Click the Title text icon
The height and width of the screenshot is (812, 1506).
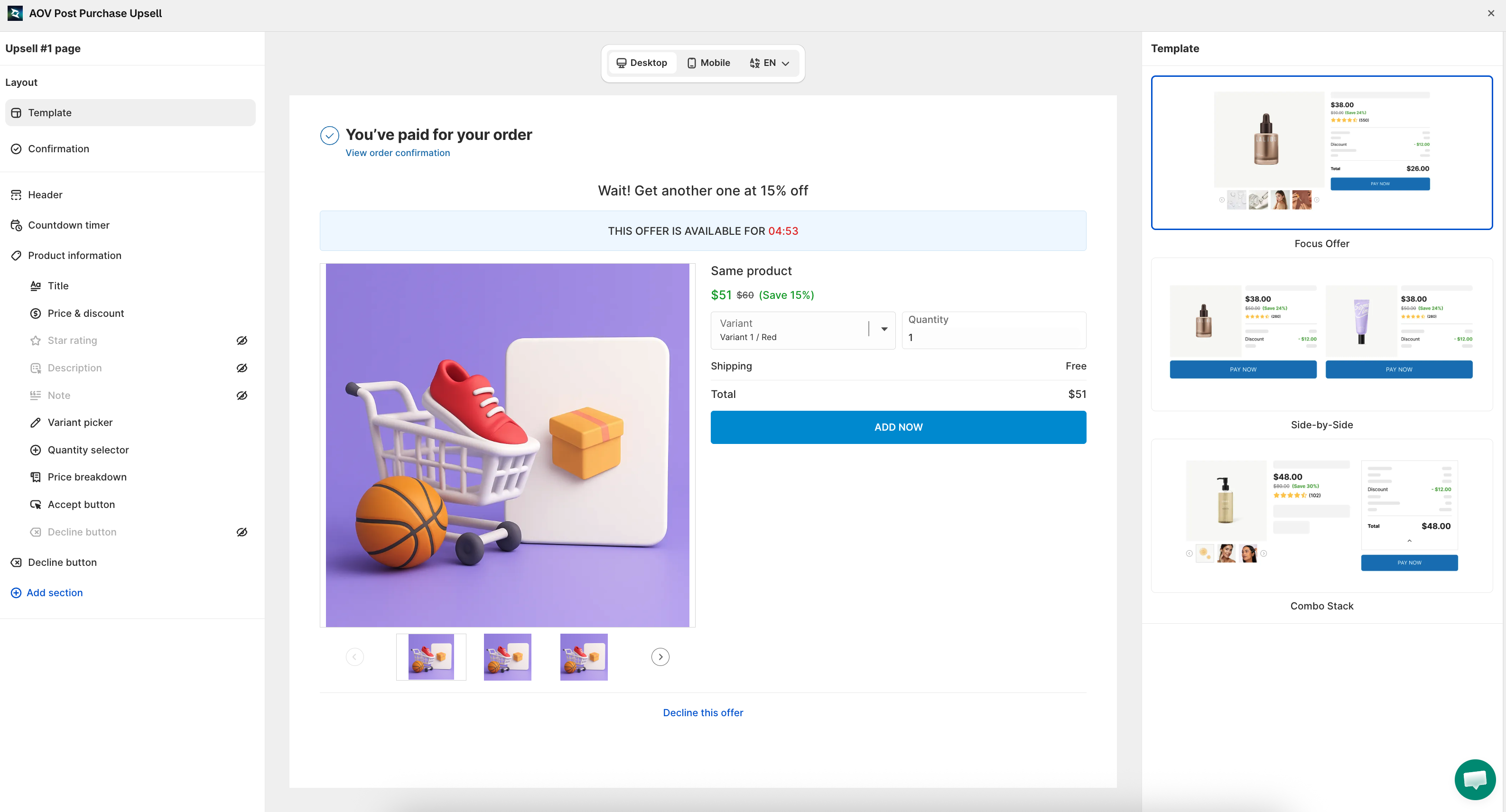pyautogui.click(x=36, y=286)
